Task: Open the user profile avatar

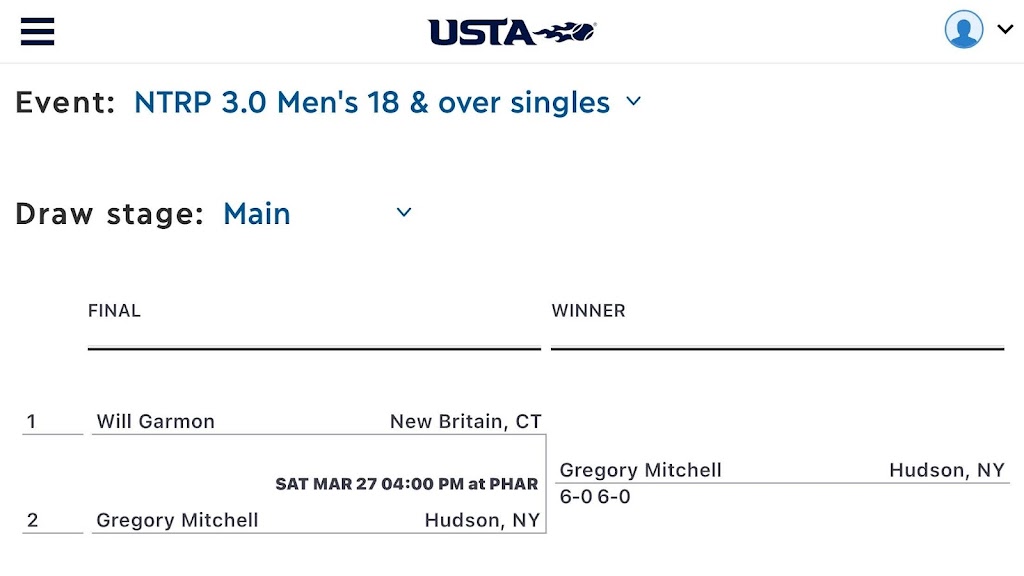Action: 964,30
